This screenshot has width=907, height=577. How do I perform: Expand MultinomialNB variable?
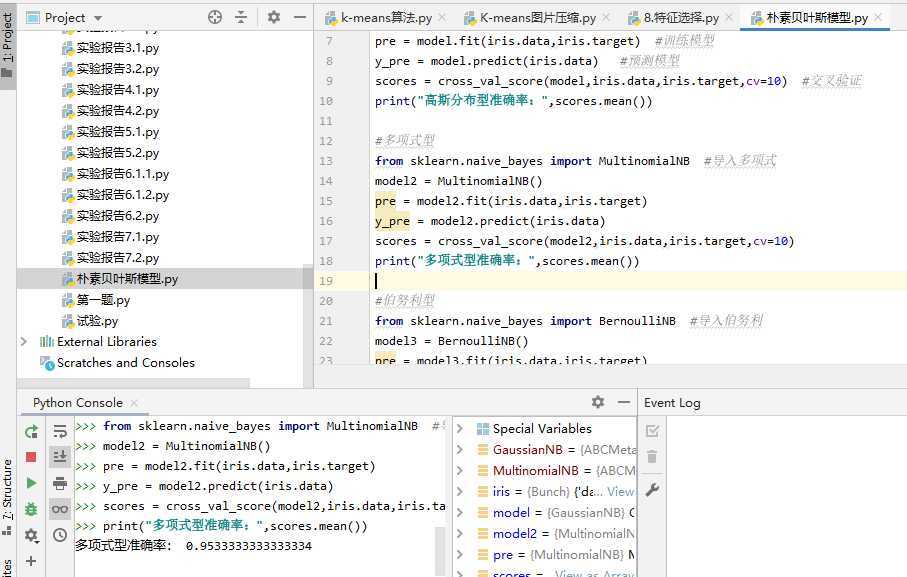[x=460, y=471]
